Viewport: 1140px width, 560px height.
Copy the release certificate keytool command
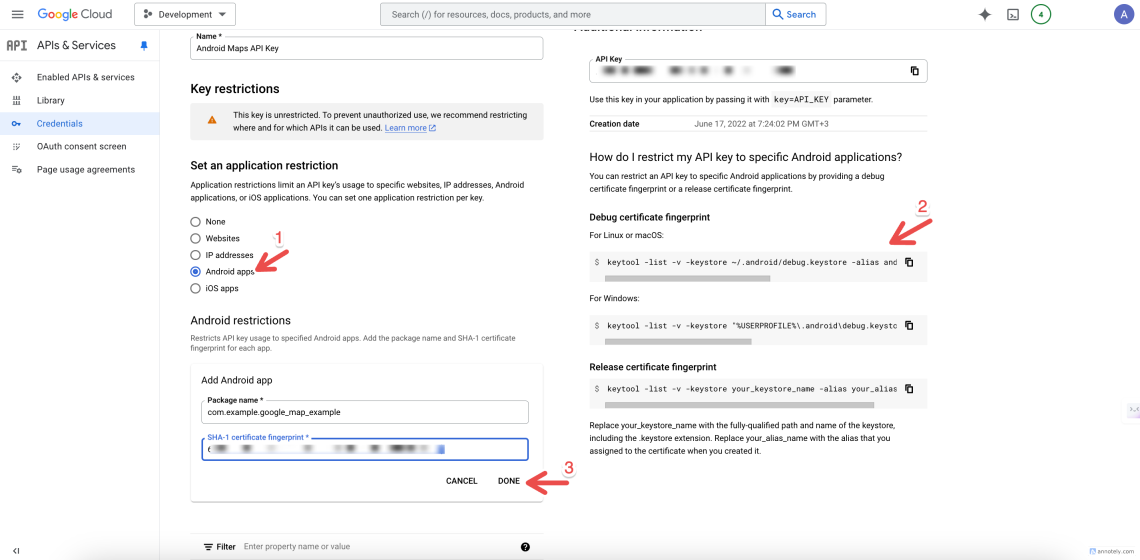point(909,388)
